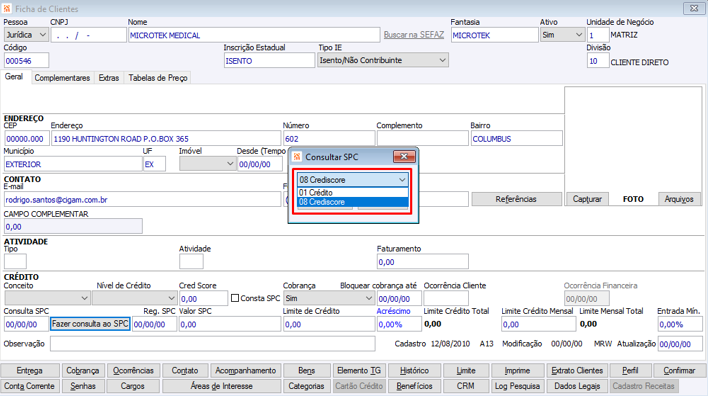
Task: Switch to the Complementares tab
Action: click(x=62, y=78)
